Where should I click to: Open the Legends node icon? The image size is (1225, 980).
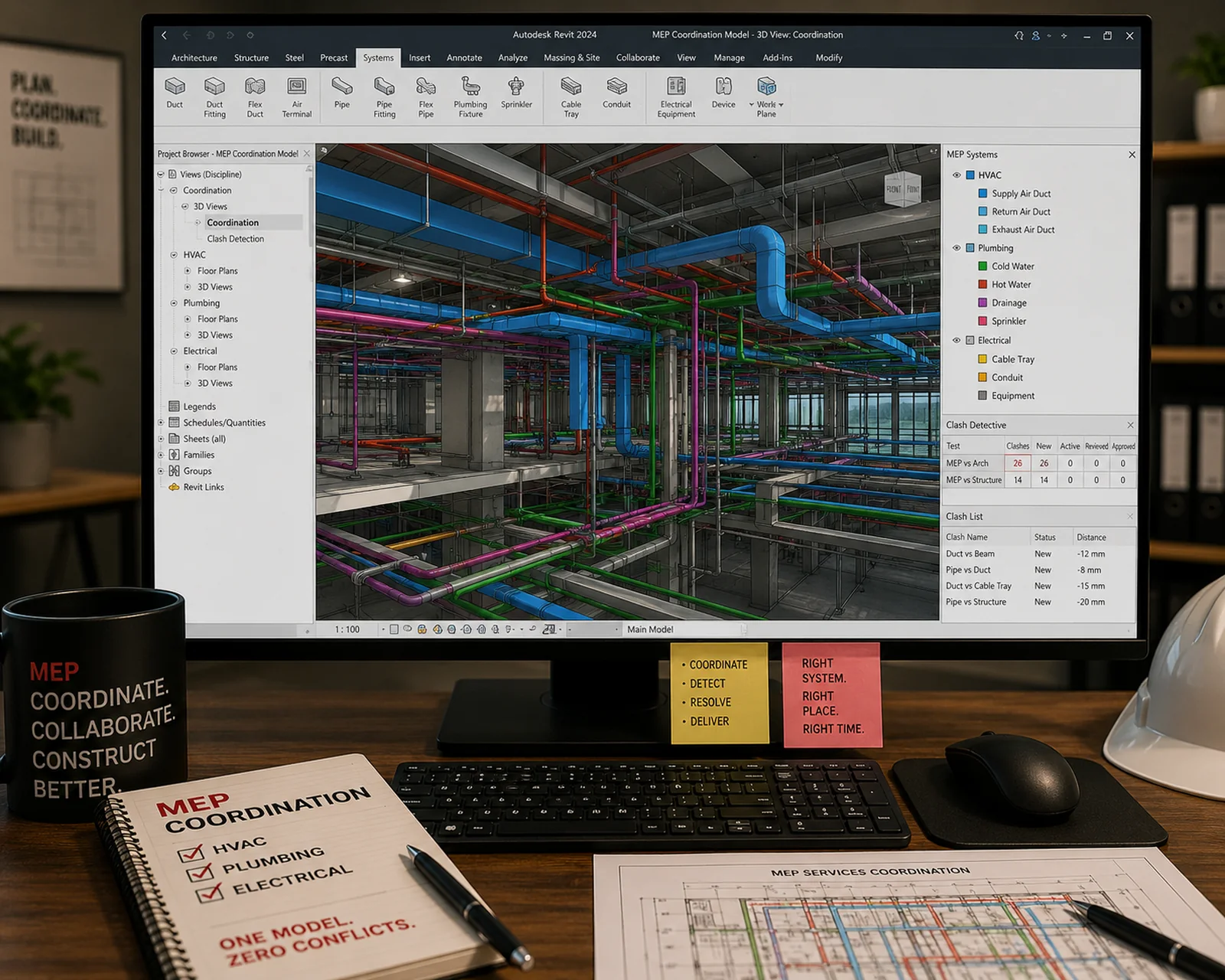(174, 407)
